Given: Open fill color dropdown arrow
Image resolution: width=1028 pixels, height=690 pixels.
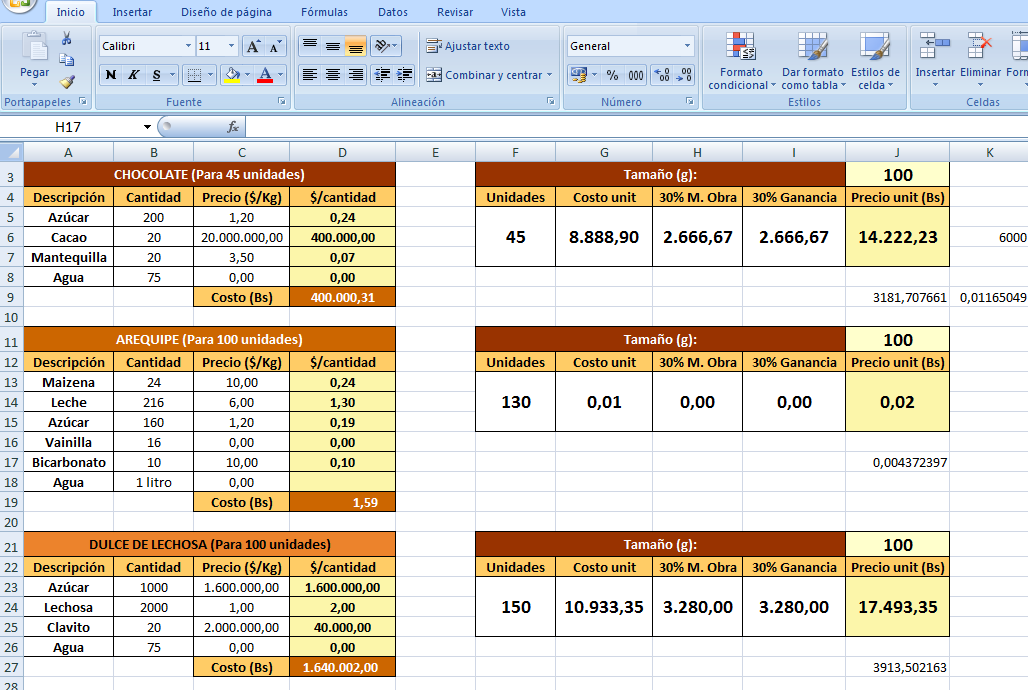Looking at the screenshot, I should (247, 75).
